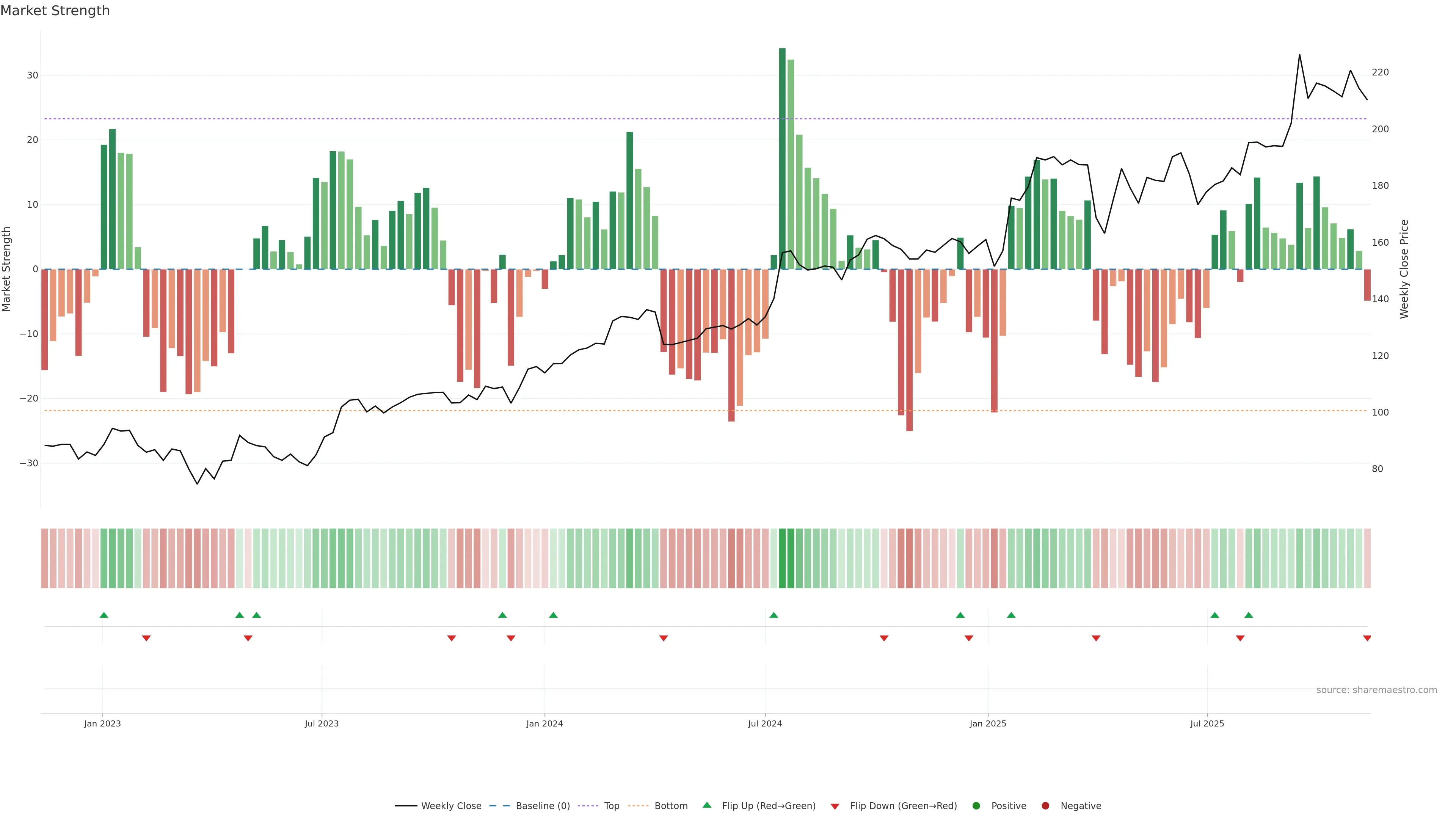Click Positive green circle legend icon

pyautogui.click(x=976, y=805)
